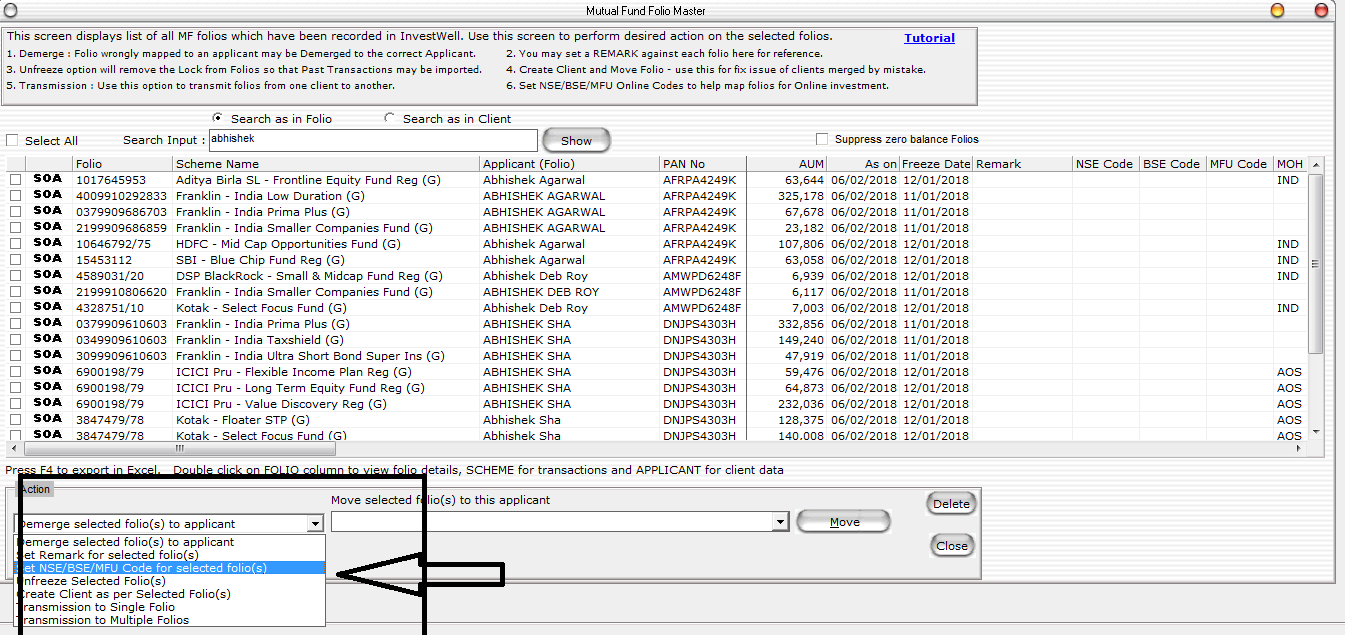Click the Applicant (Folio) column header

pos(570,164)
